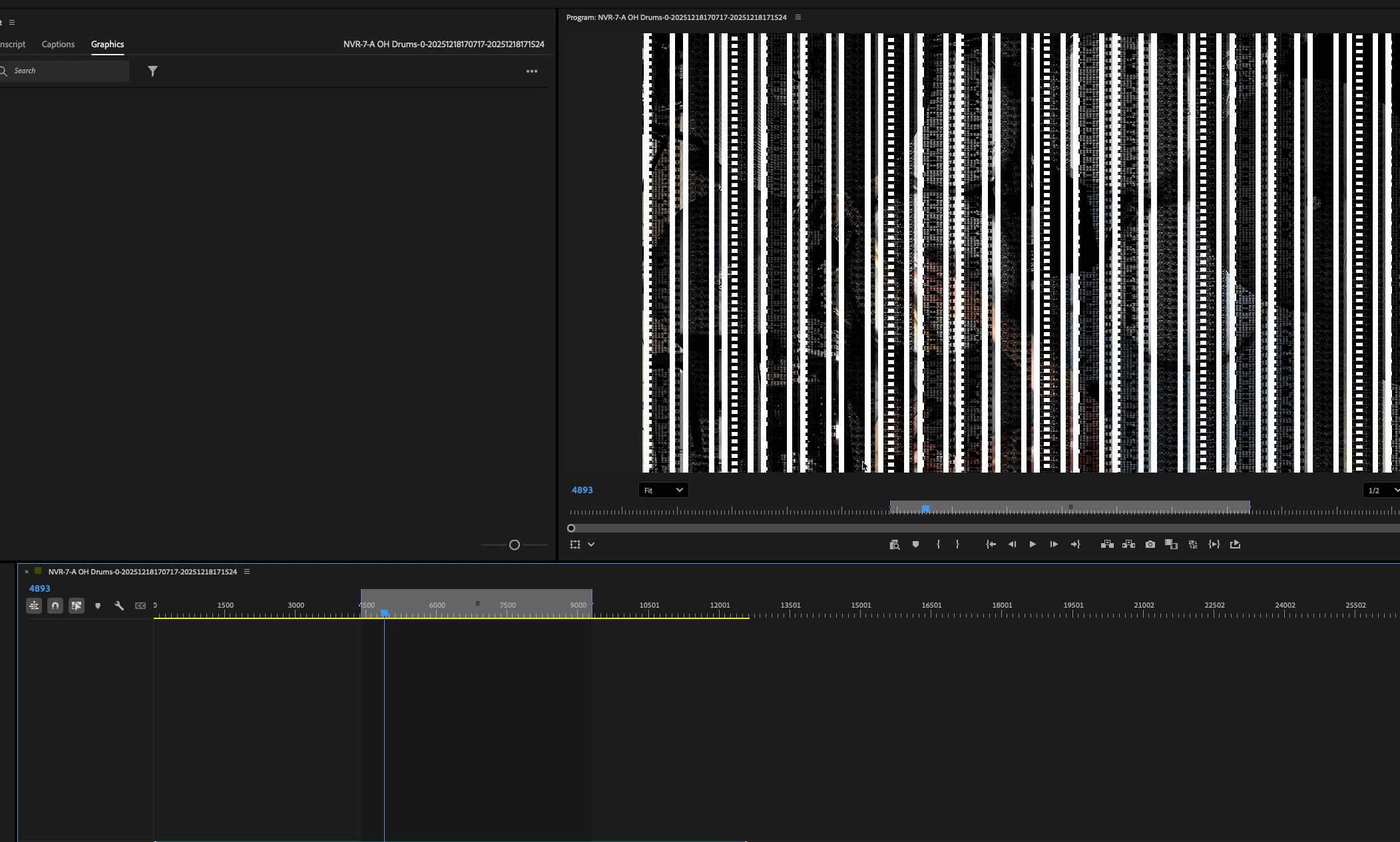
Task: Play the sequence in Program monitor
Action: [1033, 544]
